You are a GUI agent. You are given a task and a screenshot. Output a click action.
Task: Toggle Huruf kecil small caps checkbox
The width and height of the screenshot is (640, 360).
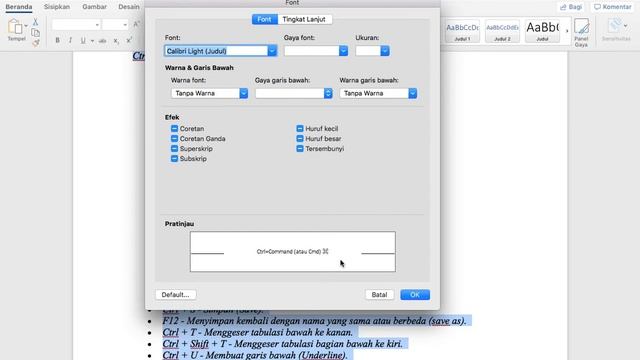coord(300,129)
